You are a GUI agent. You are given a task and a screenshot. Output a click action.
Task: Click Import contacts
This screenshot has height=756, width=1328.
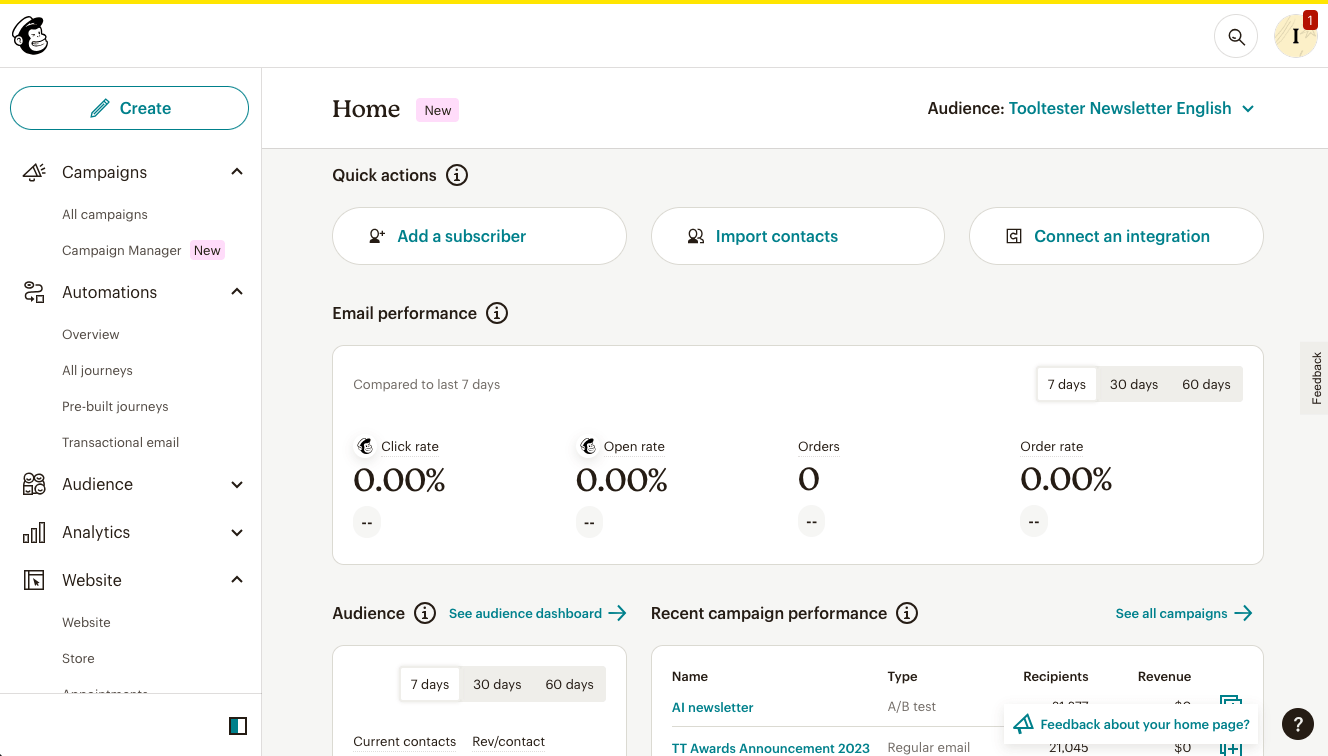click(797, 236)
